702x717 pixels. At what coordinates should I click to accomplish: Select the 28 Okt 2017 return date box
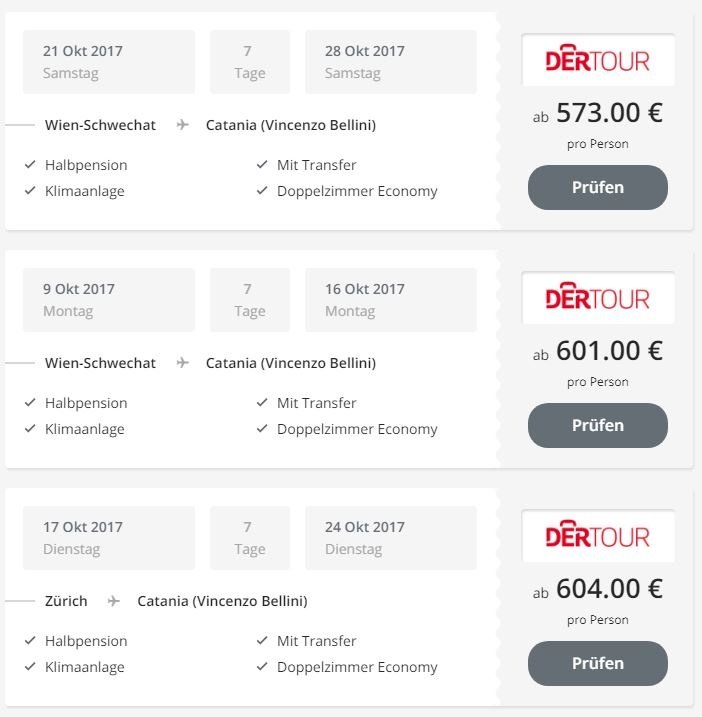click(391, 62)
